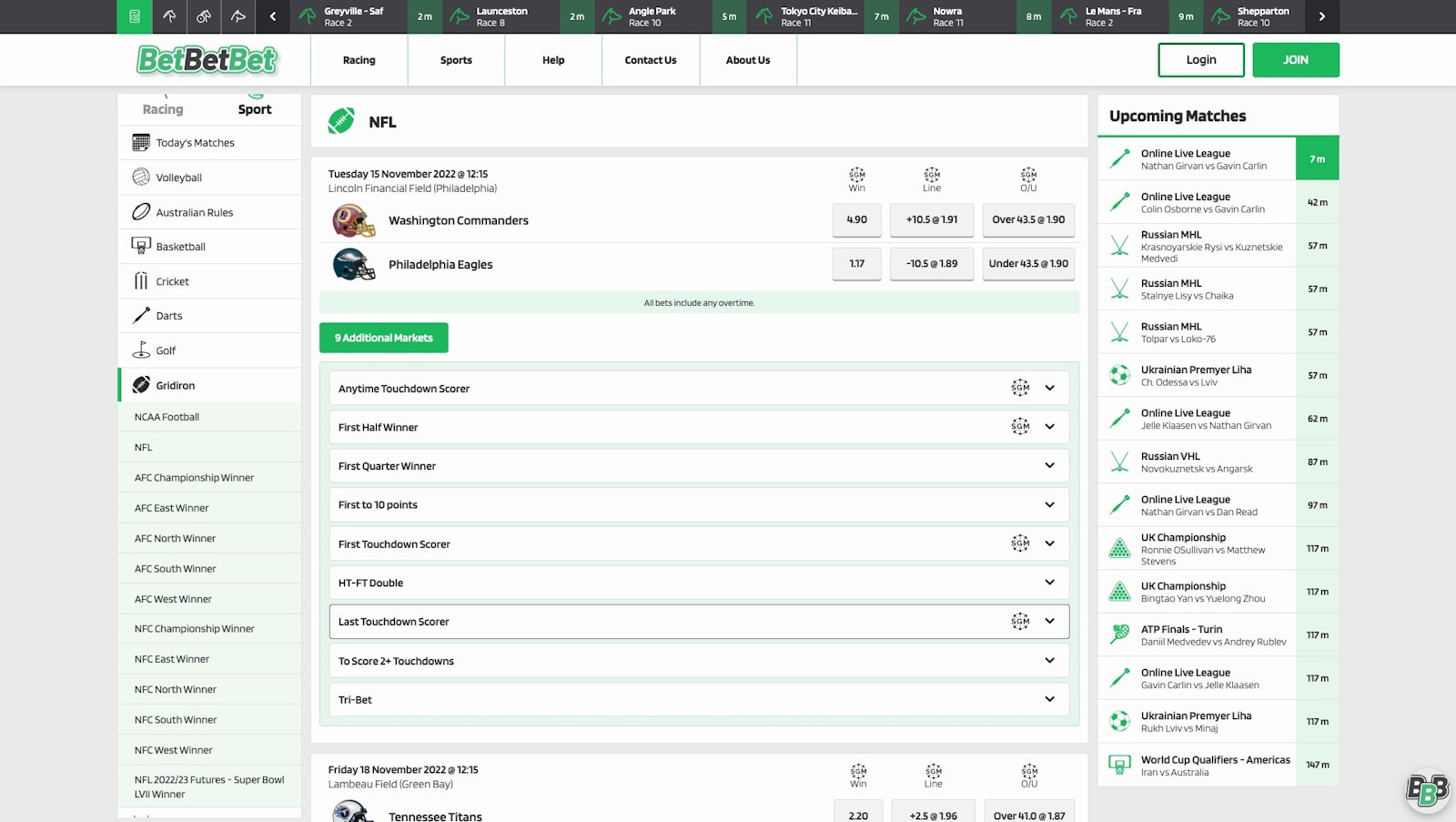The height and width of the screenshot is (822, 1456).
Task: Click the harness racing filter icon
Action: point(204,16)
